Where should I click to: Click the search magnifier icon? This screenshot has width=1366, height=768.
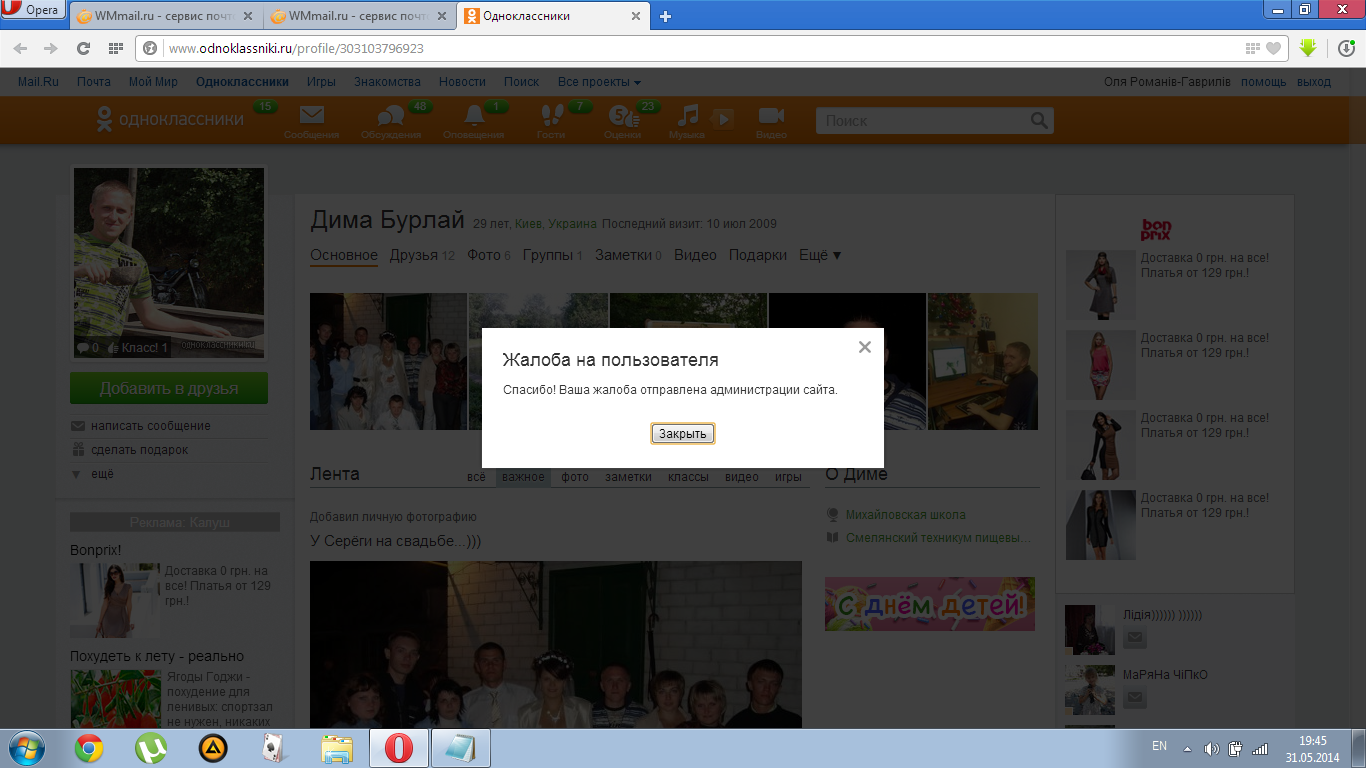1040,120
